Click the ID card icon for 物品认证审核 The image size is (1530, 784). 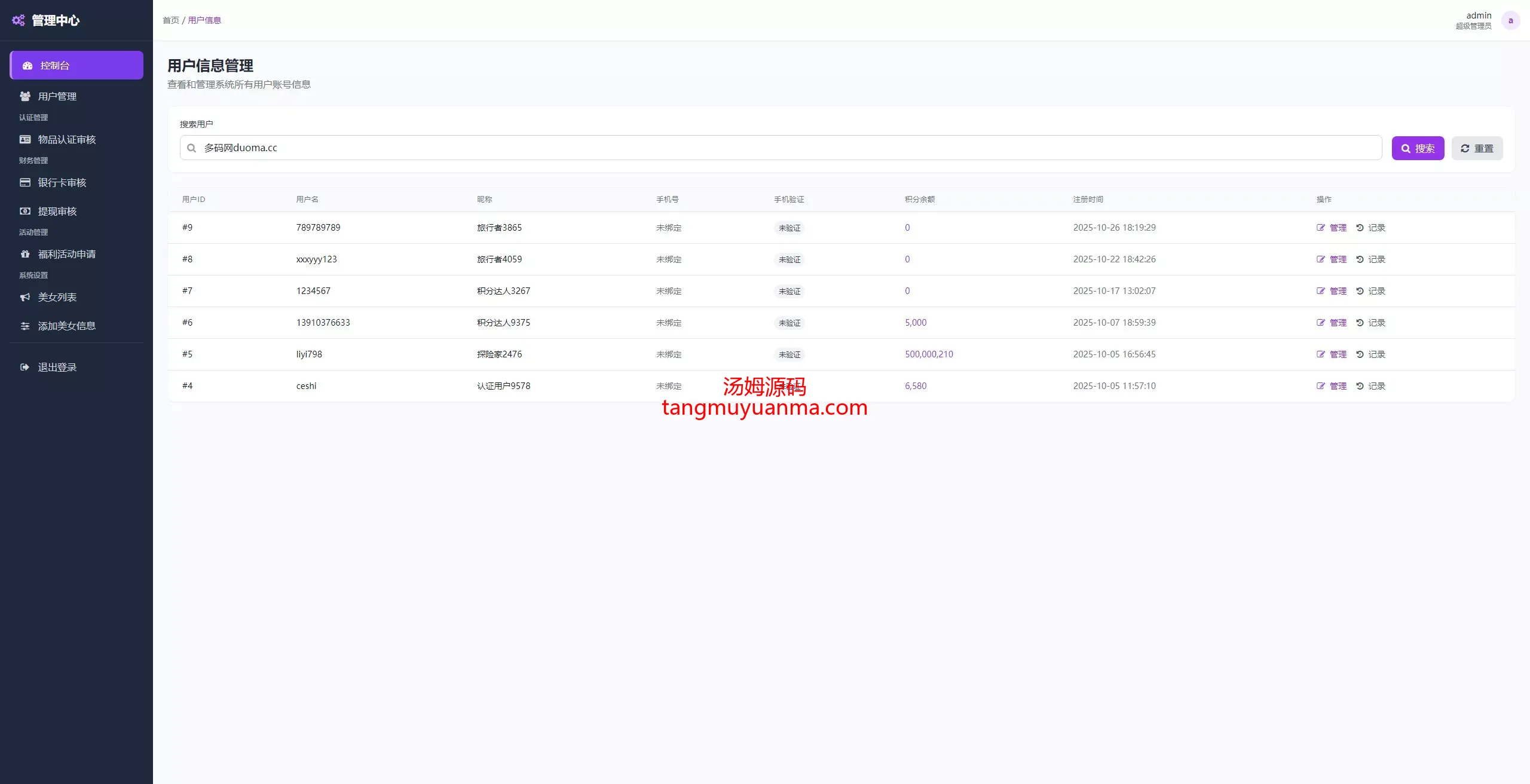[25, 139]
